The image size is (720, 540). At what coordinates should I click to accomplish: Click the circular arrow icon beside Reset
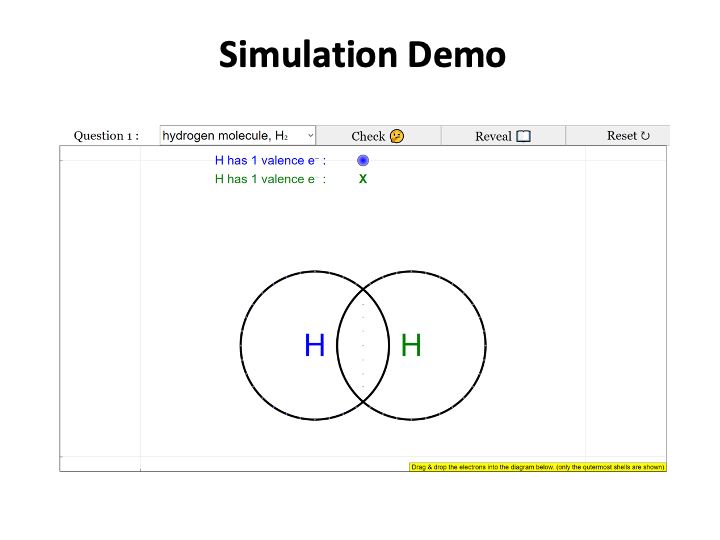pyautogui.click(x=645, y=135)
